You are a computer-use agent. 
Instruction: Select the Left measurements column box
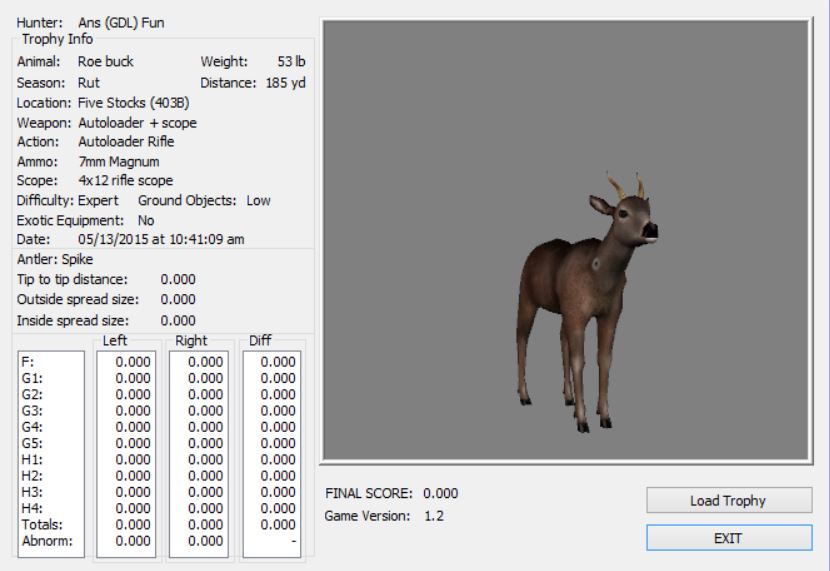[x=125, y=453]
